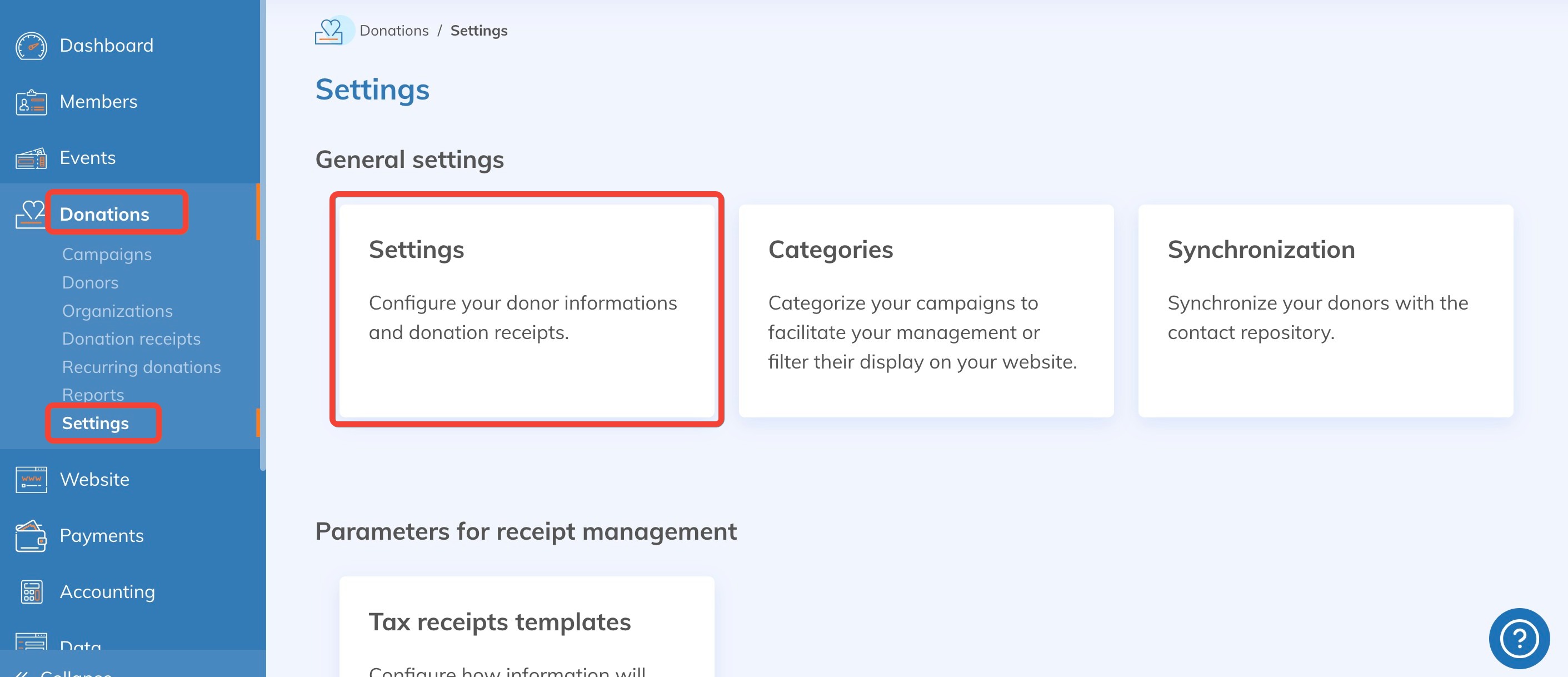This screenshot has height=677, width=1568.
Task: Click the breadcrumb Donations heart icon
Action: [x=329, y=31]
